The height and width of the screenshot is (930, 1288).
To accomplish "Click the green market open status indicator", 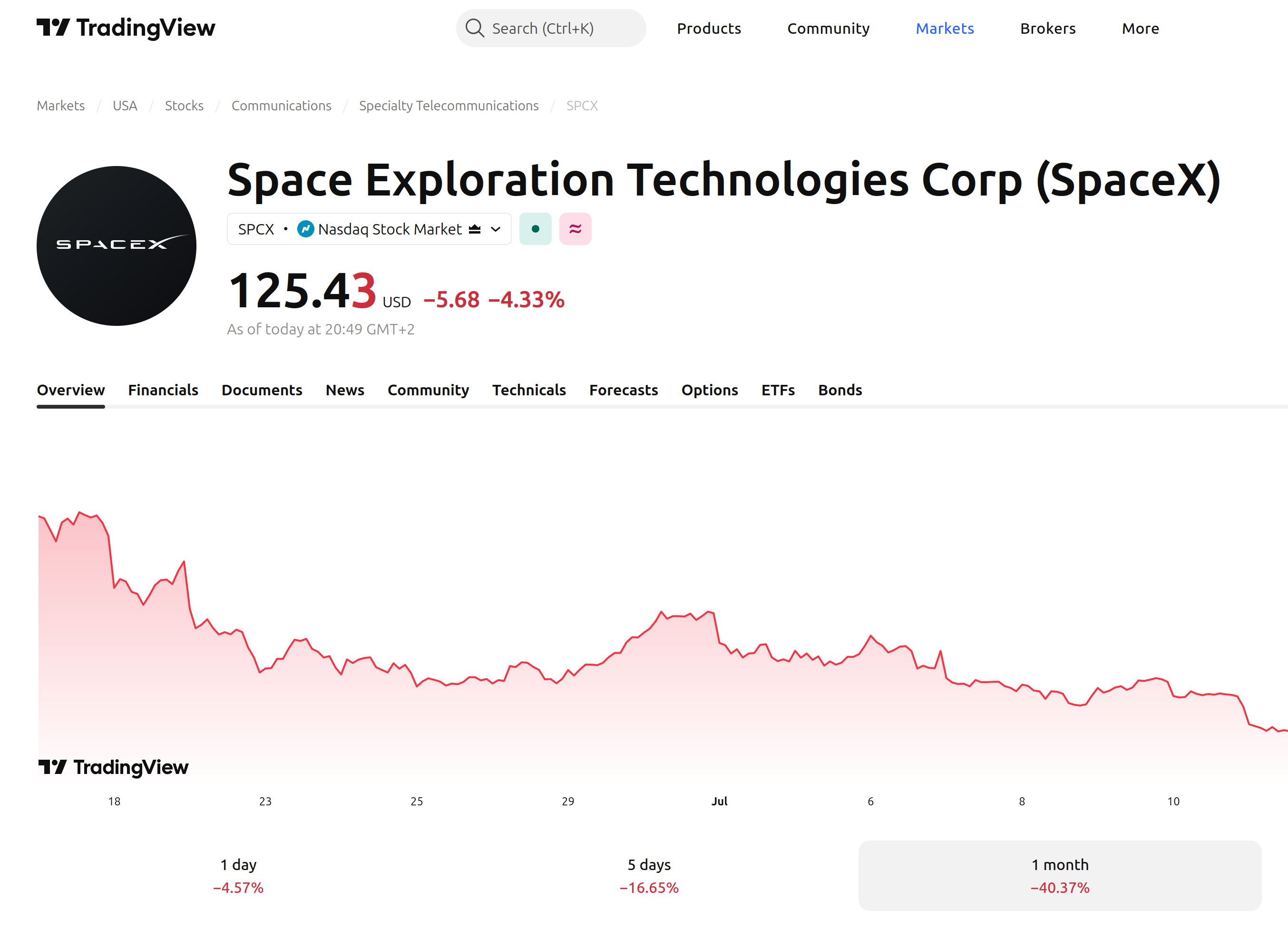I will coord(535,229).
